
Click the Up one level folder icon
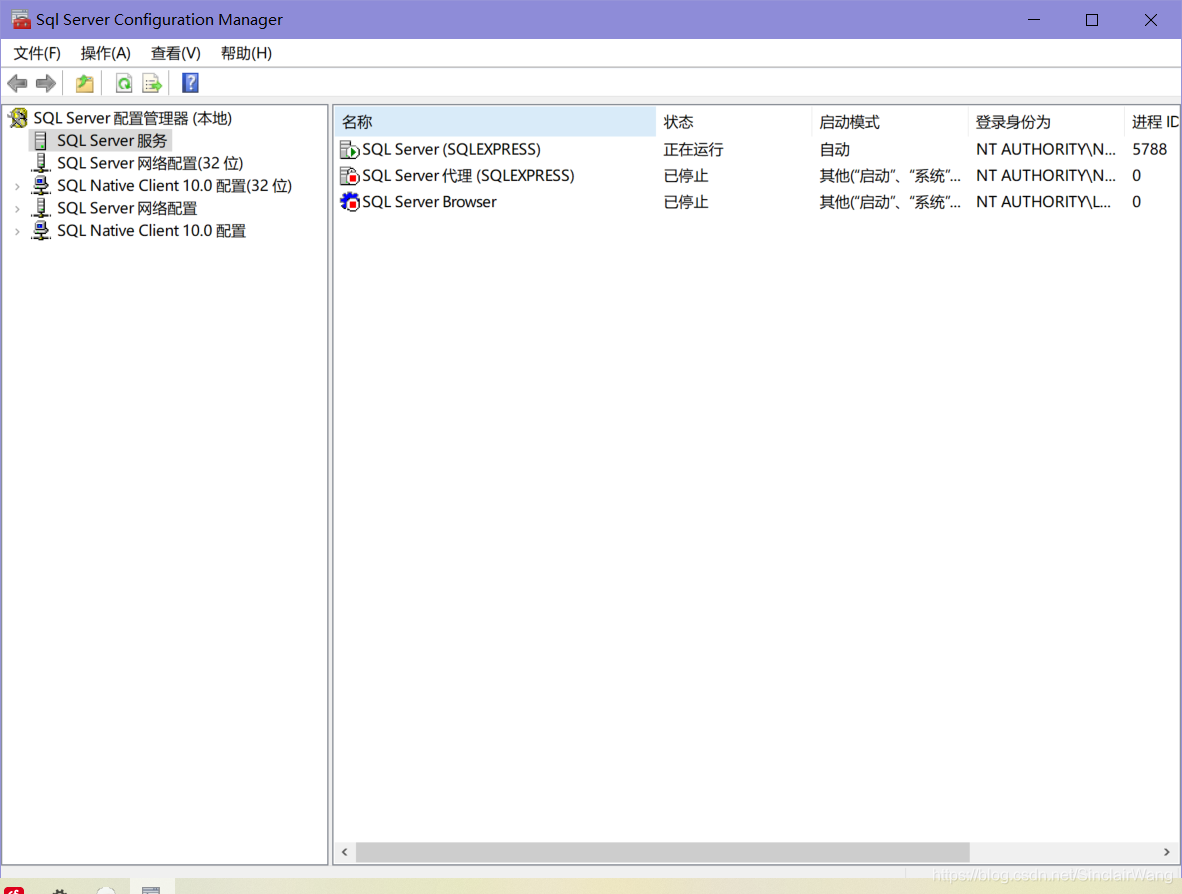[x=84, y=84]
